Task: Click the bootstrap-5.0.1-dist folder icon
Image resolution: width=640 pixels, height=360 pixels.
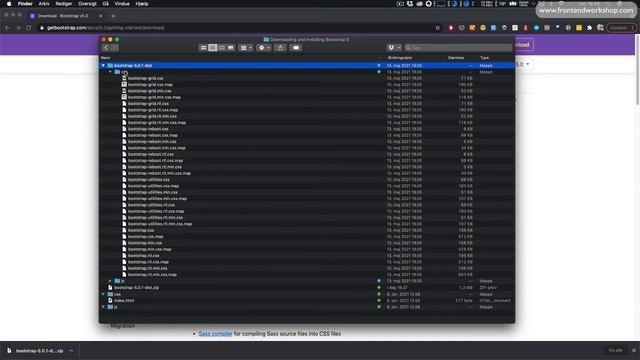Action: (x=110, y=65)
